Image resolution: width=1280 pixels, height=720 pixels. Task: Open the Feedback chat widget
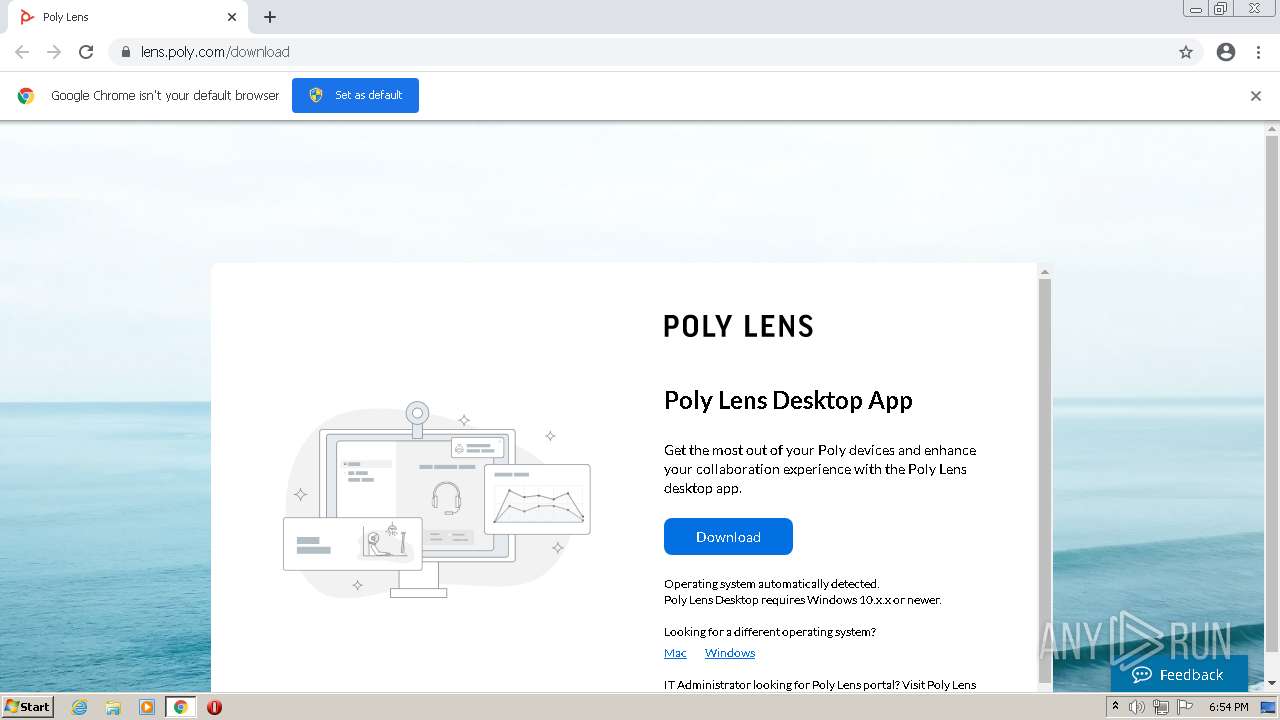[1179, 674]
